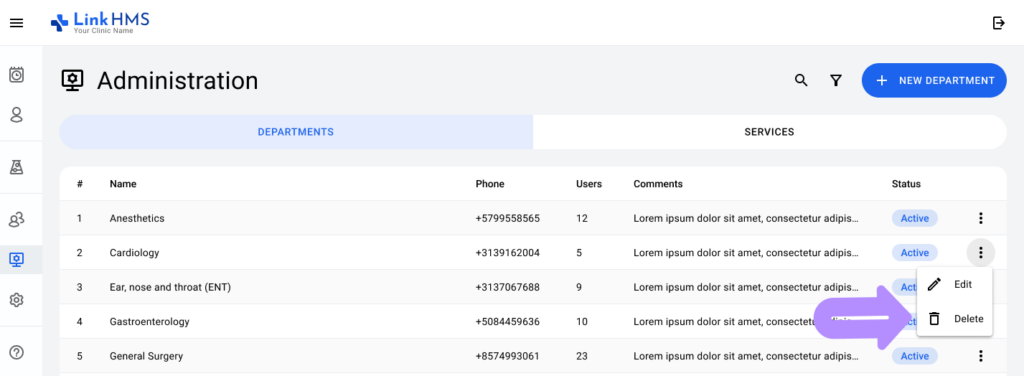
Task: Click the Cardiology comment text
Action: pyautogui.click(x=746, y=253)
